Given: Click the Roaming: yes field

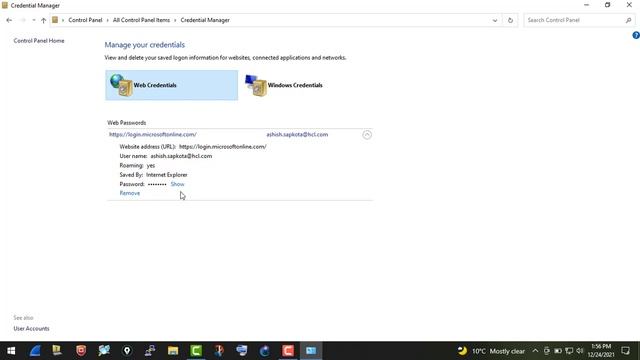Looking at the screenshot, I should (137, 165).
